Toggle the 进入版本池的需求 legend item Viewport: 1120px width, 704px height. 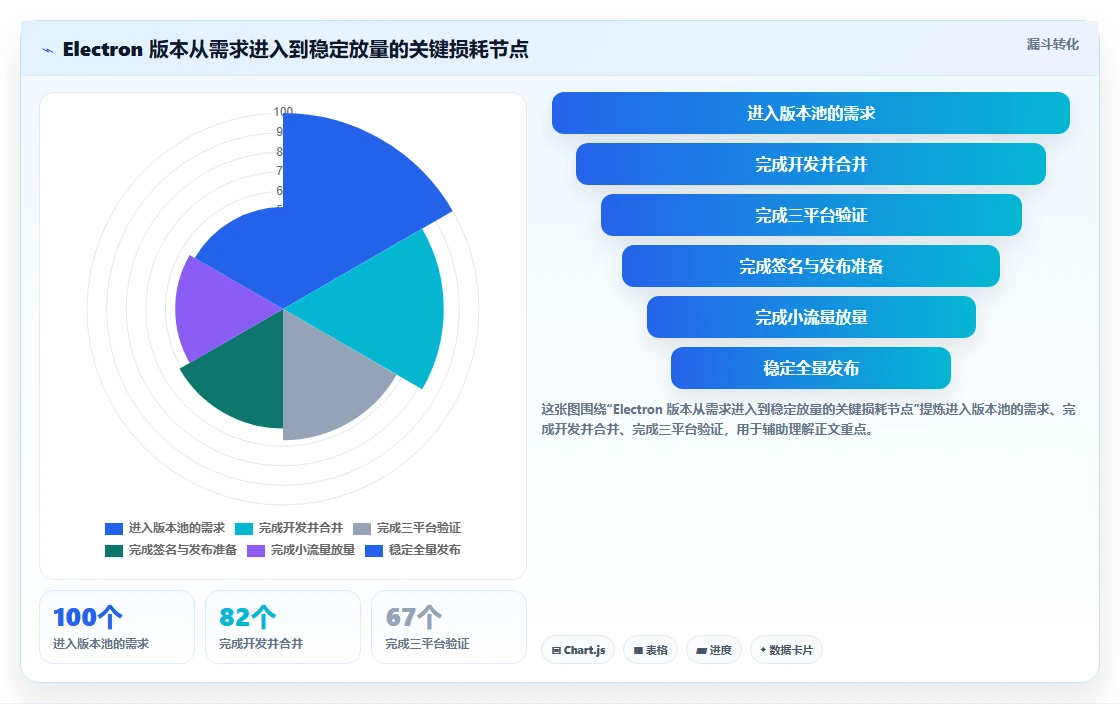coord(164,528)
